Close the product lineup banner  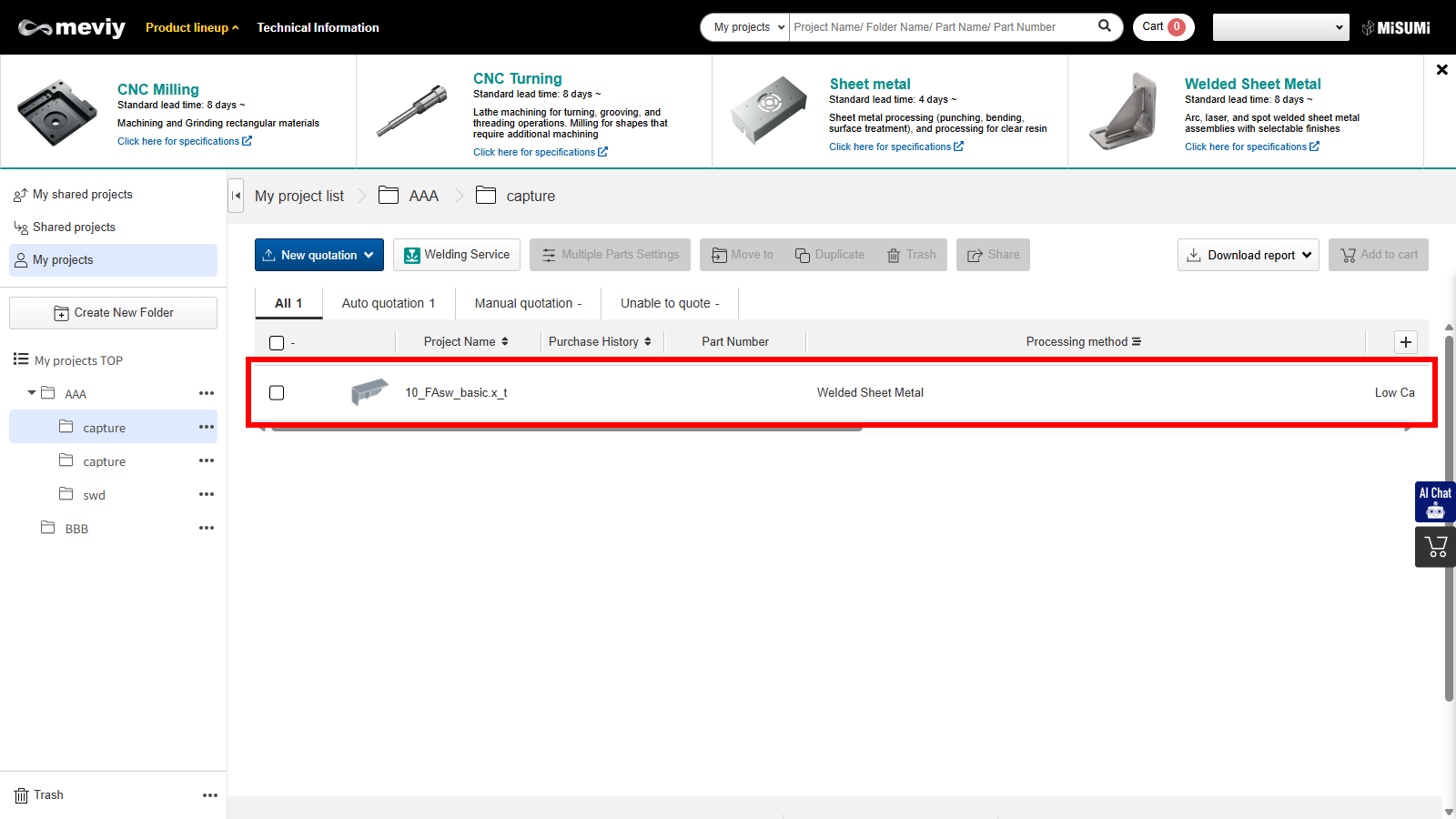(1441, 70)
